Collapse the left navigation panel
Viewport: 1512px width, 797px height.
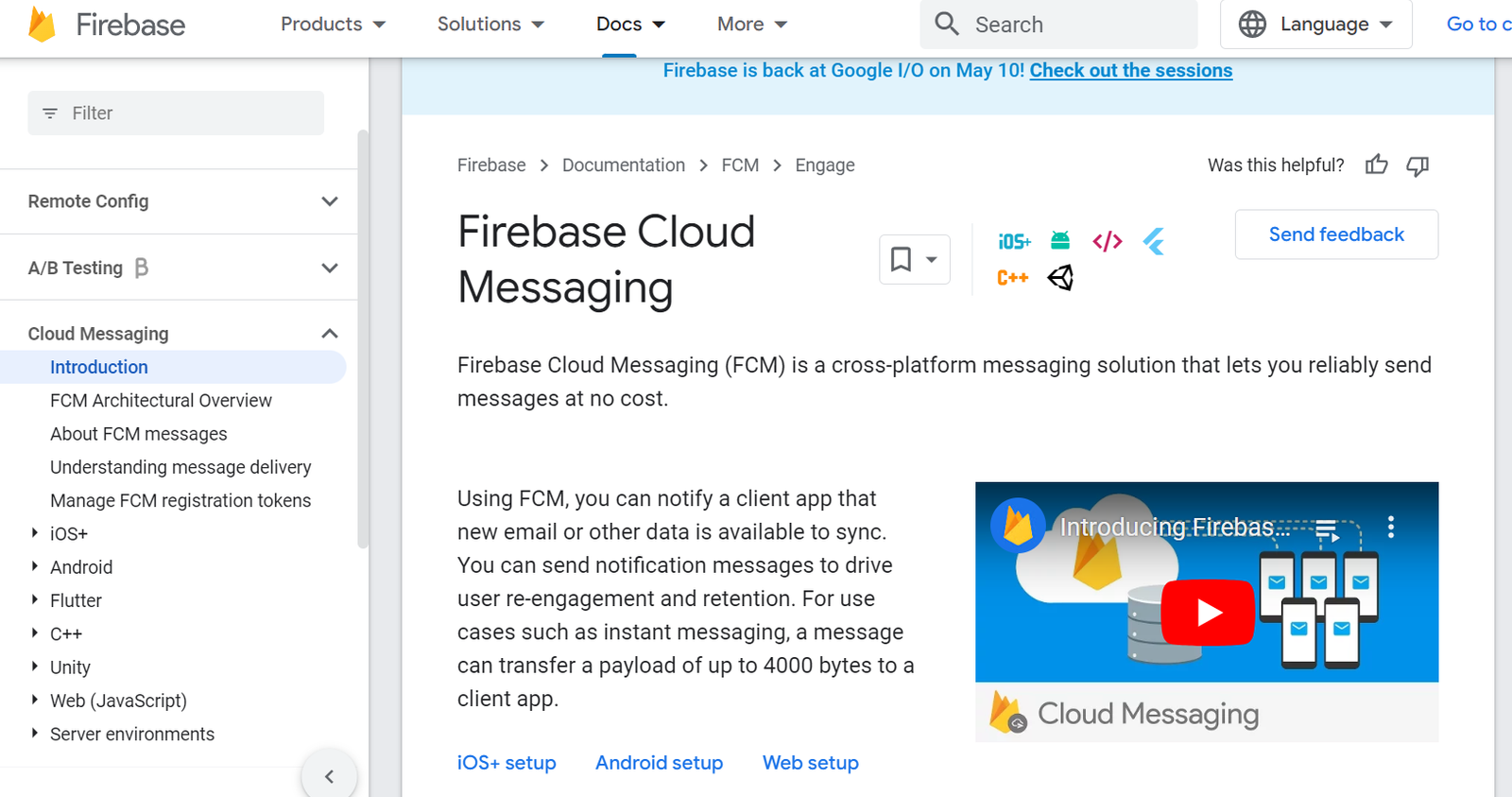(x=329, y=776)
